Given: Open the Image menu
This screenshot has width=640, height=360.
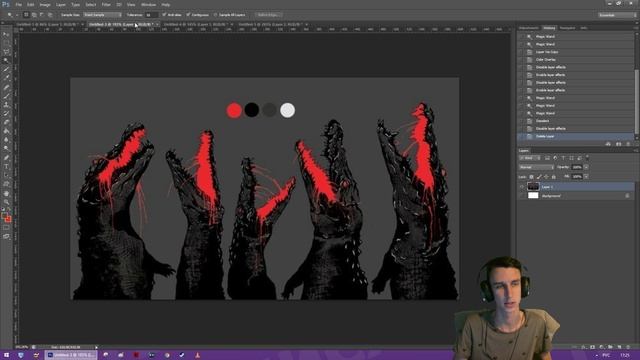Looking at the screenshot, I should click(45, 4).
